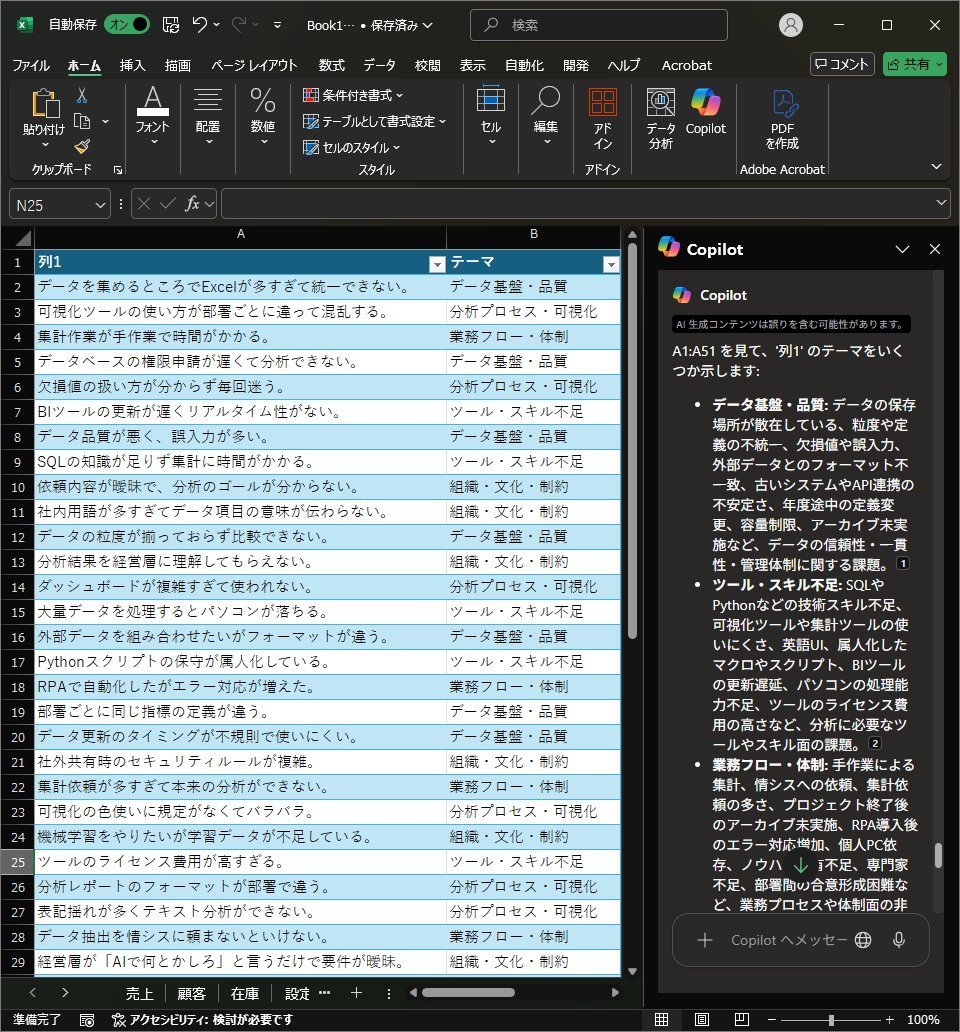
Task: Click citation reference 2 in Copilot
Action: [874, 743]
